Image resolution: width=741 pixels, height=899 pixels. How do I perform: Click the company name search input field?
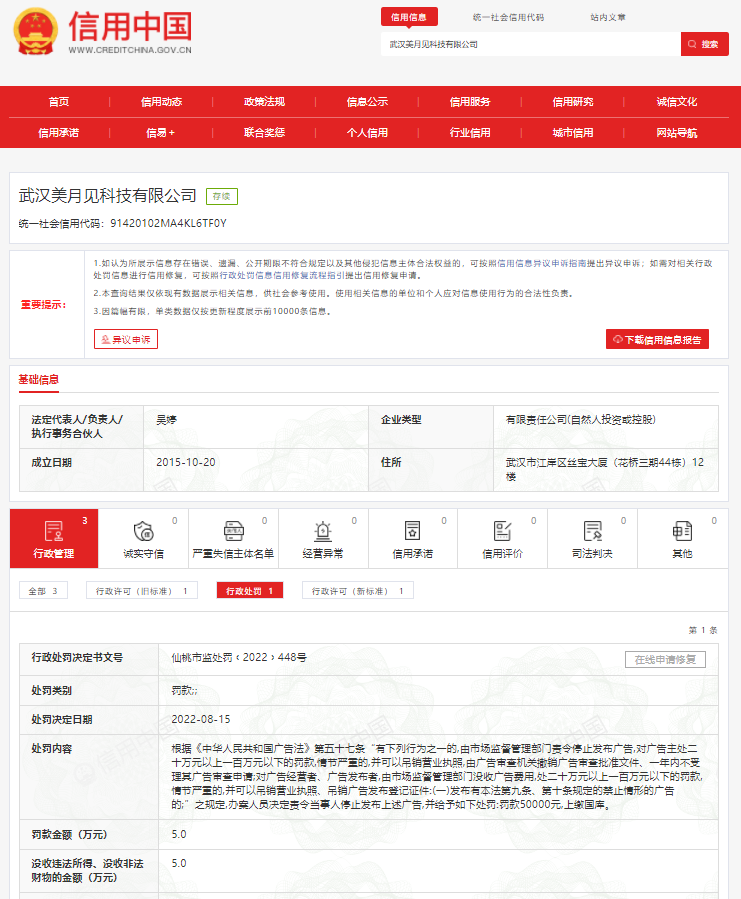531,44
